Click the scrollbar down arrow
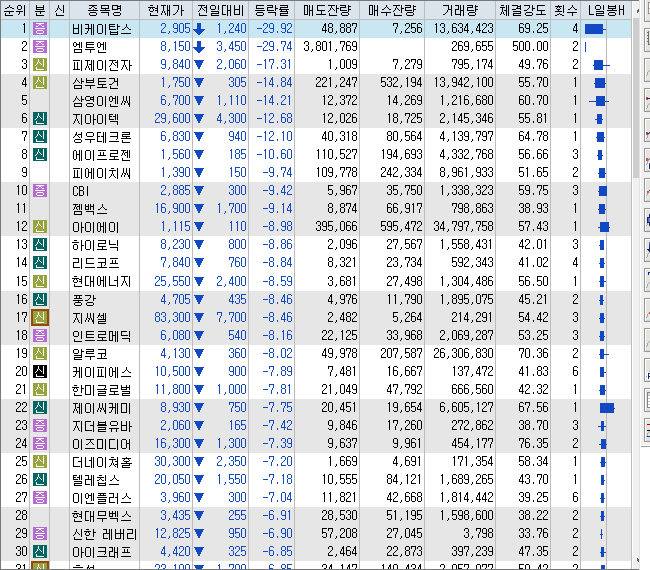 pos(637,561)
